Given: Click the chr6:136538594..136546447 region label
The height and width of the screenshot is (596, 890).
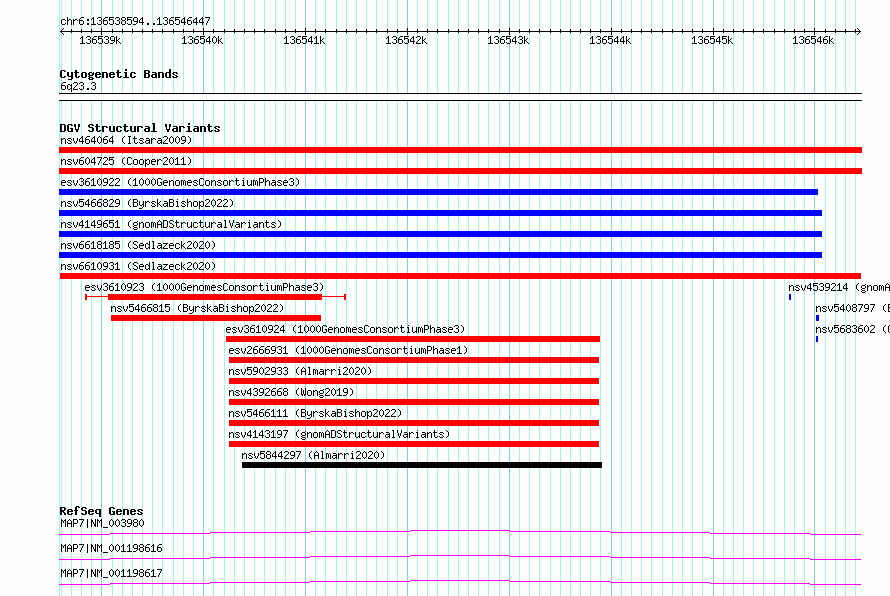Looking at the screenshot, I should click(x=135, y=21).
